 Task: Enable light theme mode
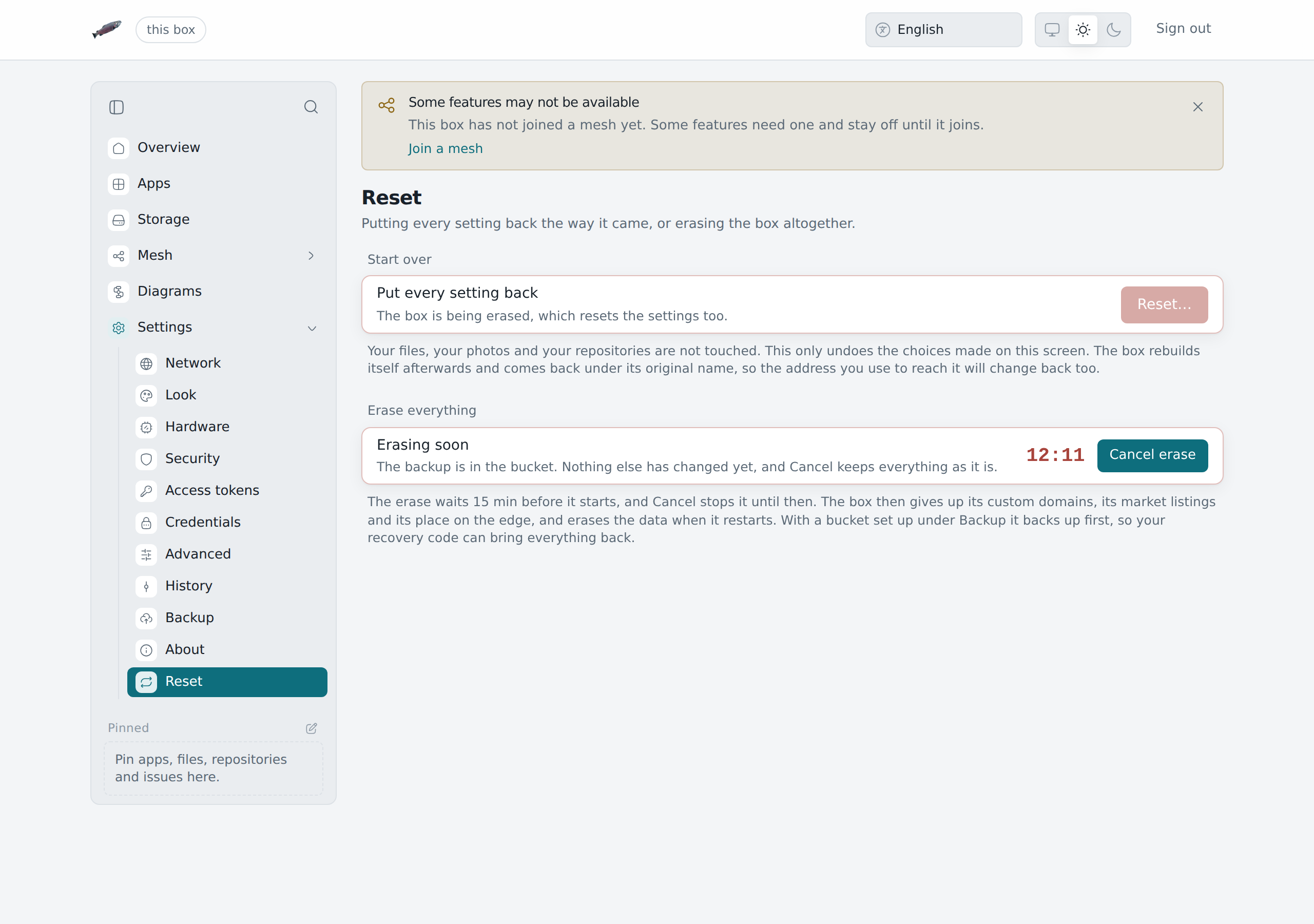point(1083,30)
